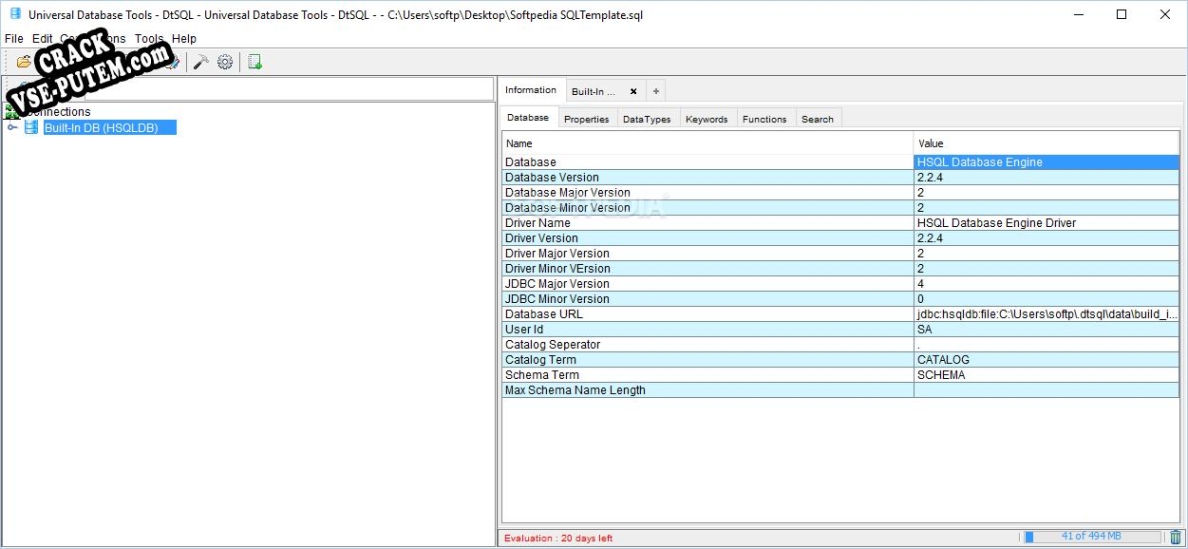Screen dimensions: 1188x549
Task: Open the Edit menu
Action: pyautogui.click(x=42, y=39)
